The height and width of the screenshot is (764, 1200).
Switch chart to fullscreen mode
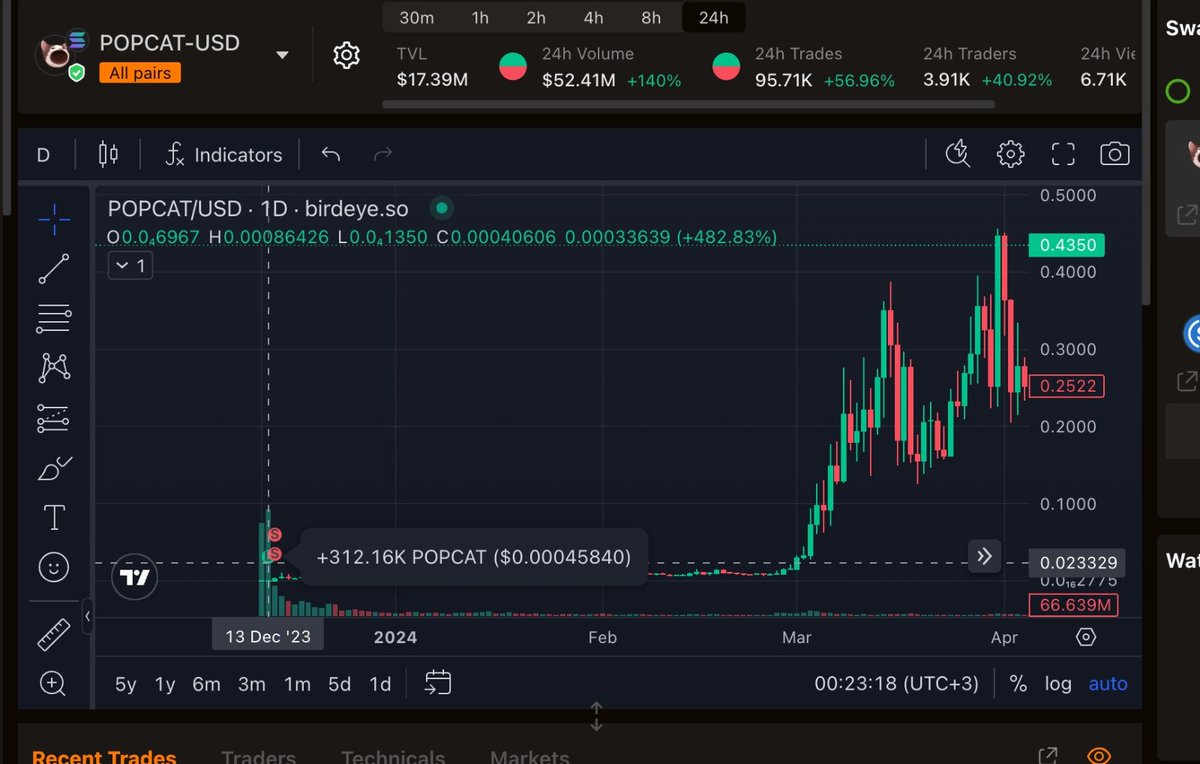[1063, 154]
